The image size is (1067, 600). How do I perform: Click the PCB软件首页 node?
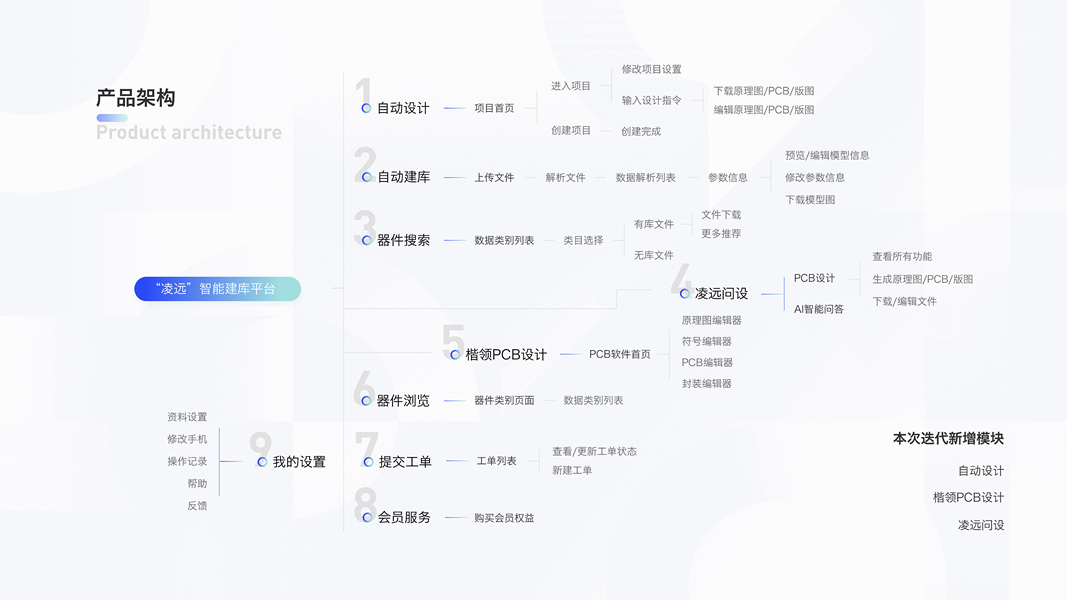click(x=619, y=354)
